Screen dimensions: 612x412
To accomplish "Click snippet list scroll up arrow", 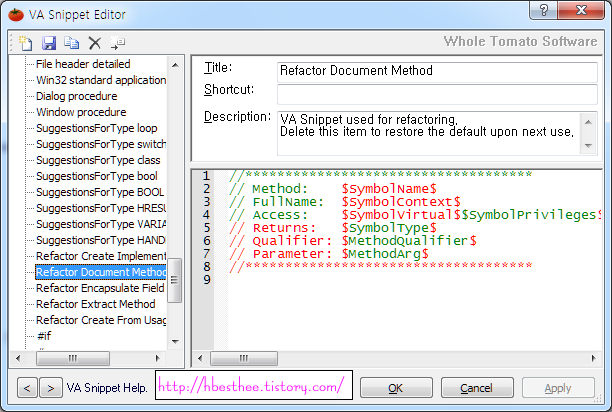I will 175,65.
